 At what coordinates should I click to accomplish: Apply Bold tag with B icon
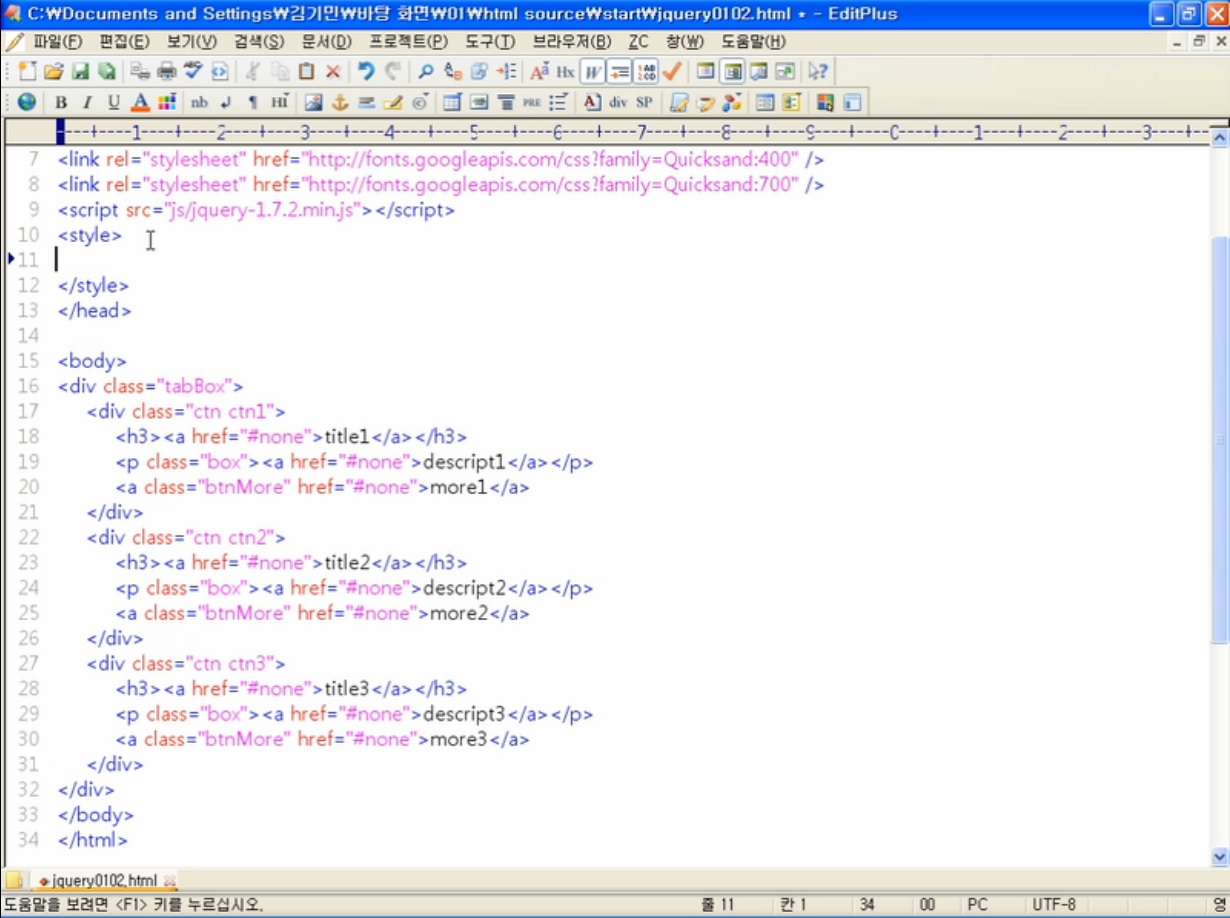[61, 102]
